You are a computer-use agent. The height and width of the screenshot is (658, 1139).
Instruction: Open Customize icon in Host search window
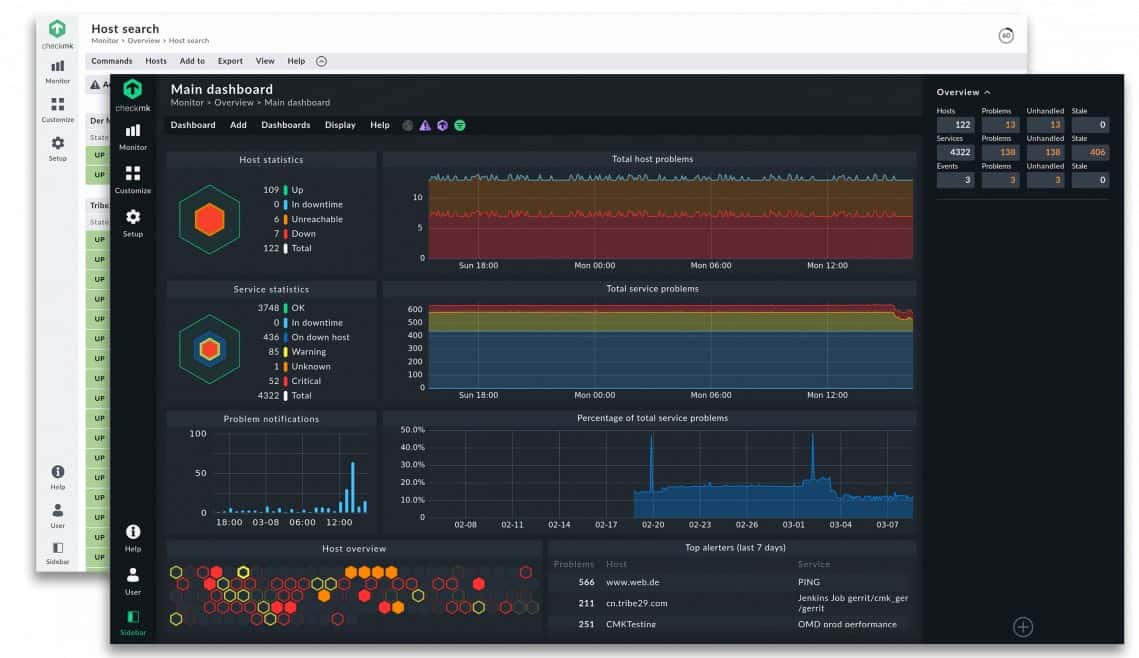pyautogui.click(x=57, y=110)
